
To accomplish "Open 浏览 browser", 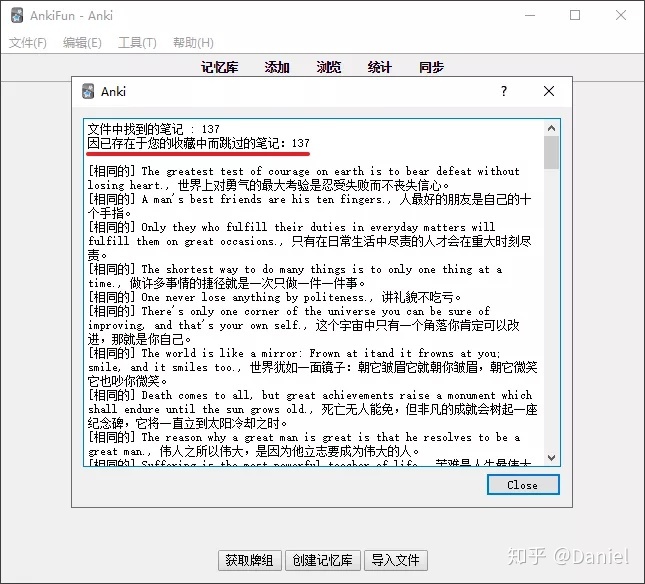I will tap(328, 67).
